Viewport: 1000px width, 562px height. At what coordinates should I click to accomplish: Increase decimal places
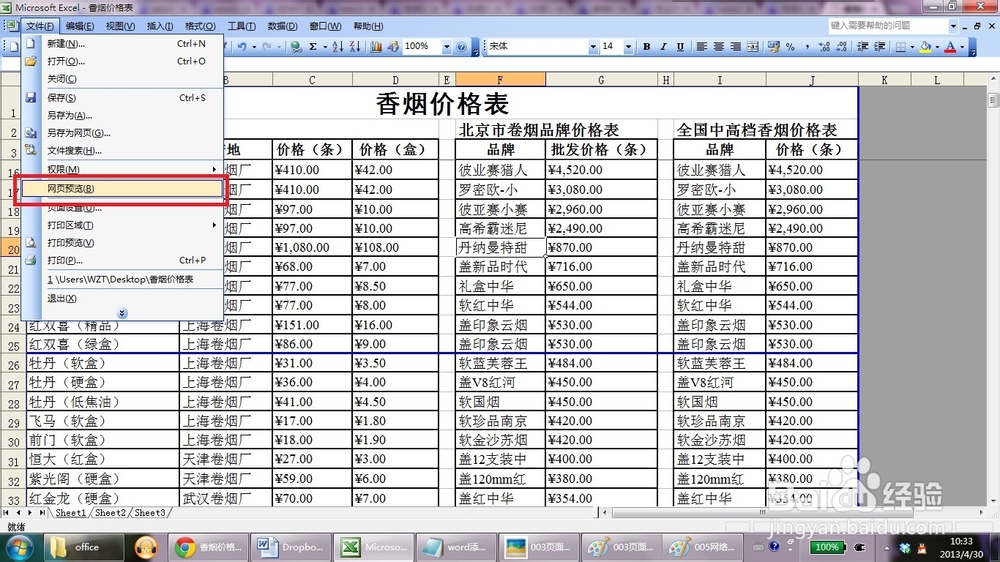point(825,47)
